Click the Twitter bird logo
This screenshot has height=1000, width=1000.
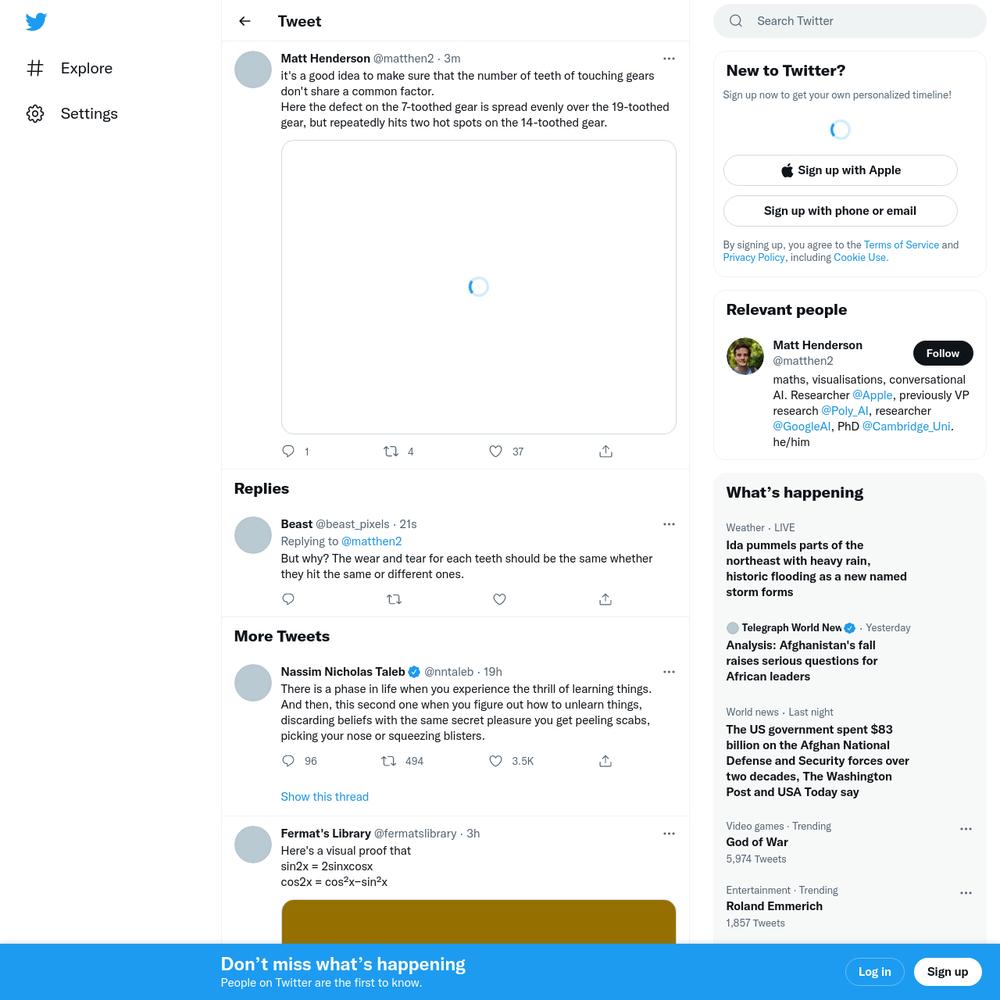point(36,22)
